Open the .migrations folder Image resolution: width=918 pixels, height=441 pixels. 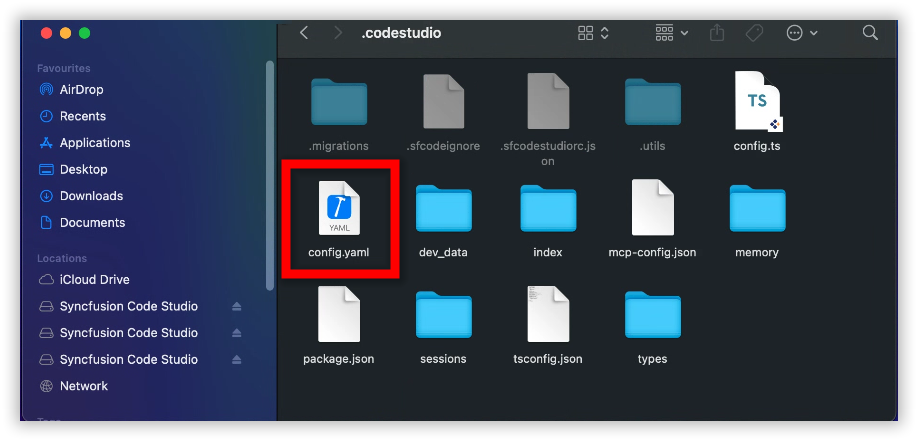(339, 101)
